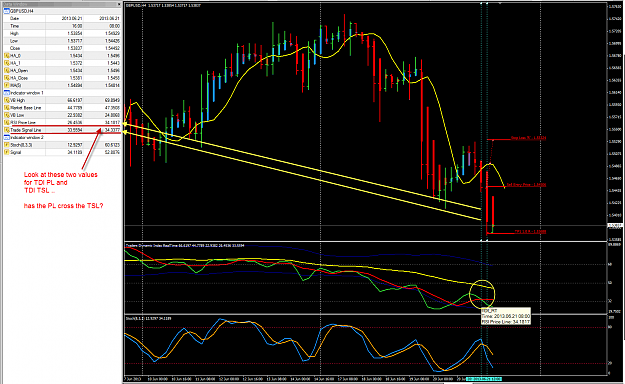Click the GBPUSD,H4 chart icon in Data Window
The height and width of the screenshot is (384, 625).
[x=6, y=11]
